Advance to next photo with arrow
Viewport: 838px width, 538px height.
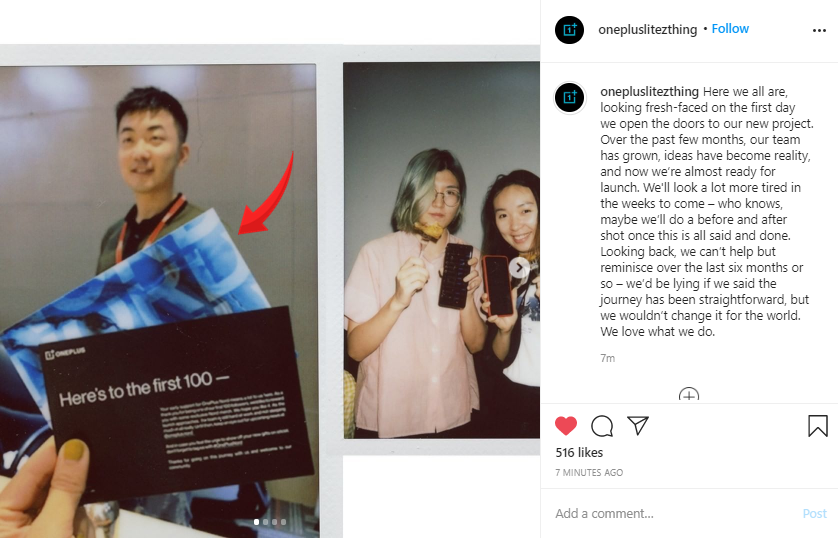pos(518,268)
